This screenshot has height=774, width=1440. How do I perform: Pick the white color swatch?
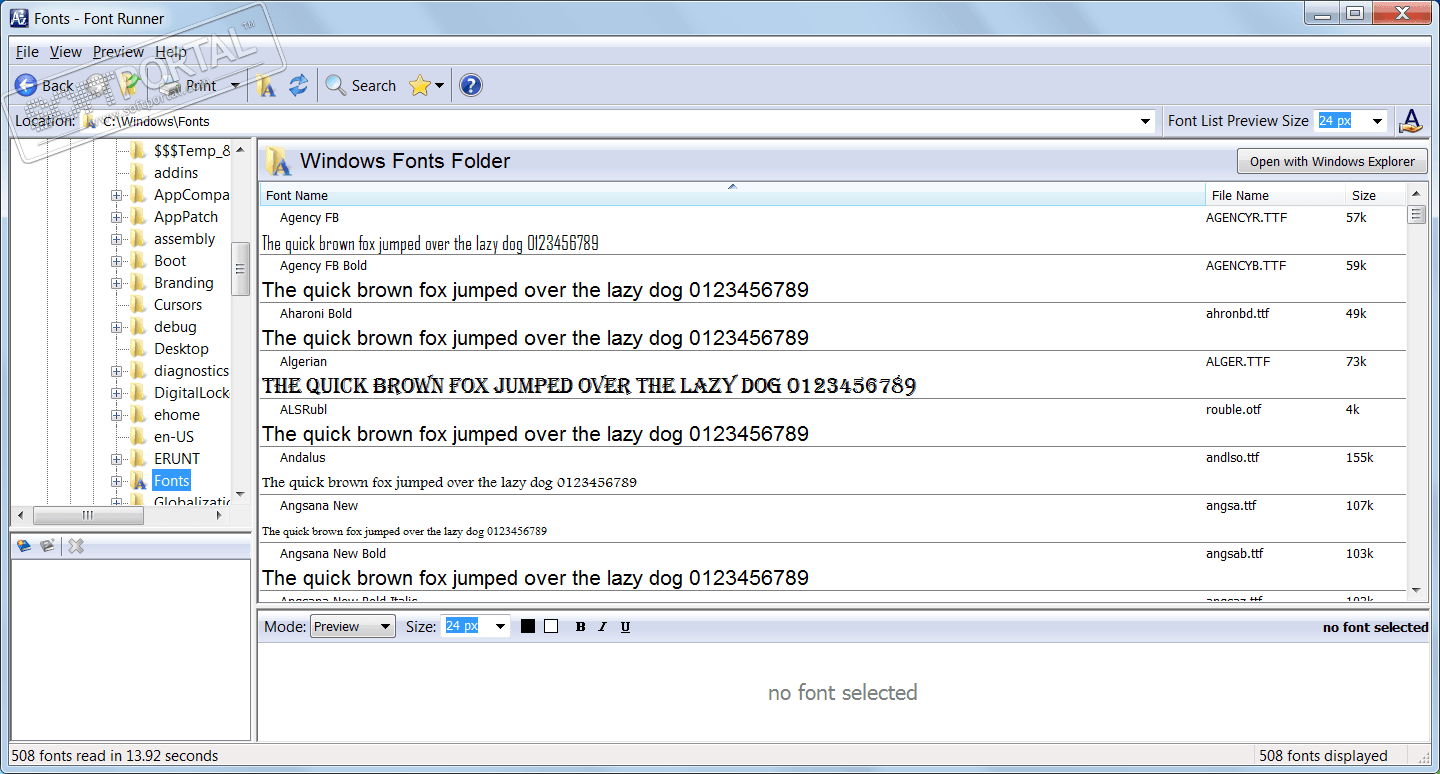tap(551, 626)
